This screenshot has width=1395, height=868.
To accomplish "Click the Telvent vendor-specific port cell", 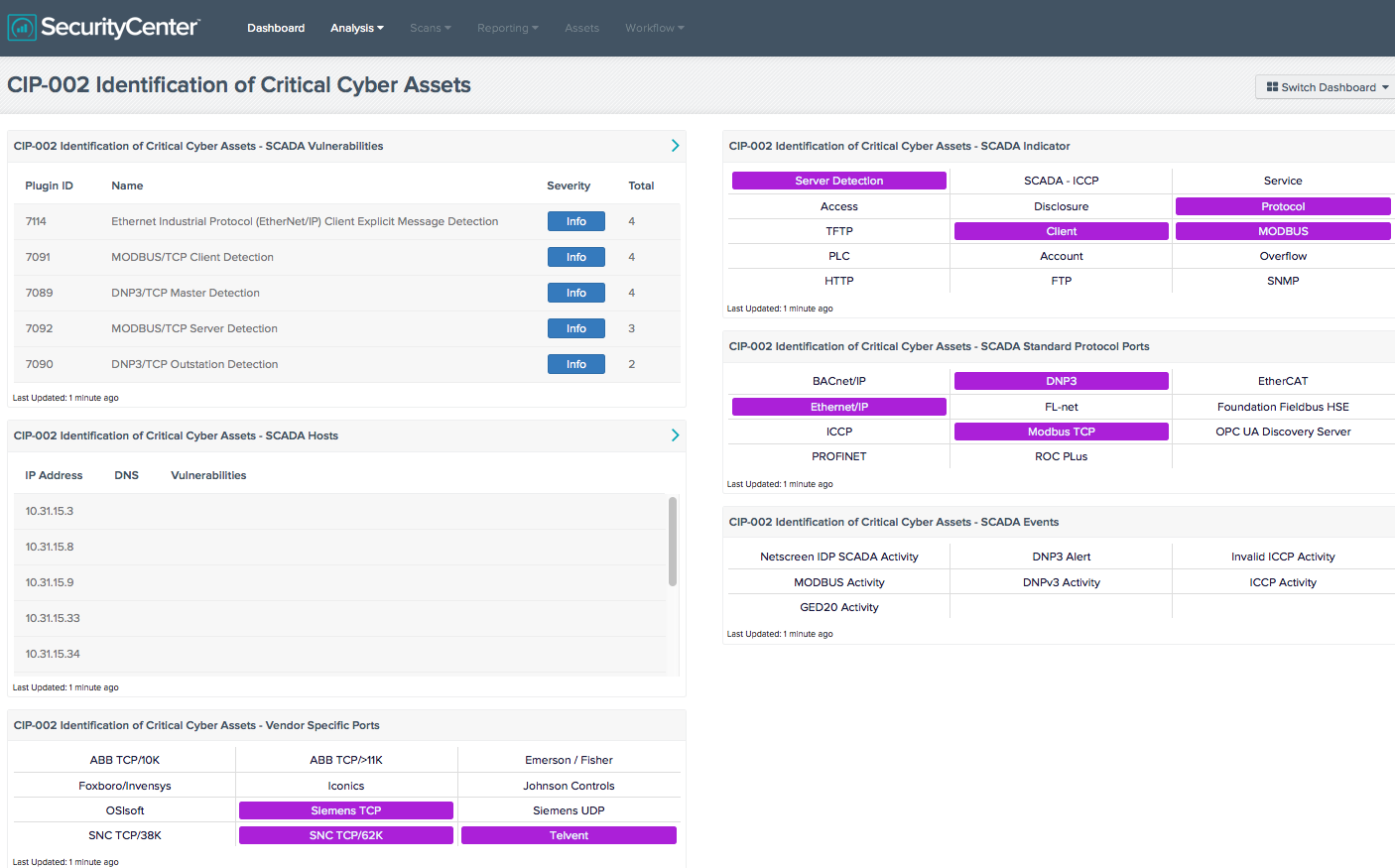I will 568,834.
